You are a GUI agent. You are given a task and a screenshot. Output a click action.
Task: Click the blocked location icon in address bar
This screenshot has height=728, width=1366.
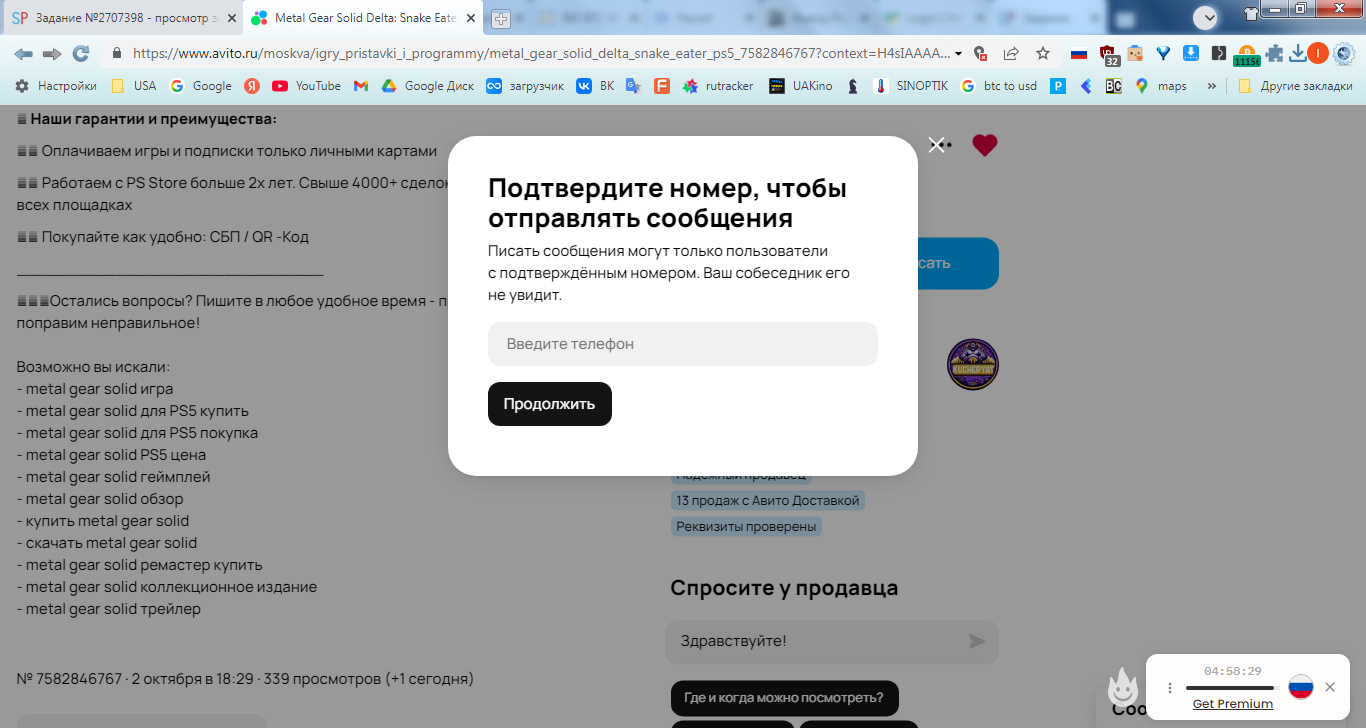(981, 53)
